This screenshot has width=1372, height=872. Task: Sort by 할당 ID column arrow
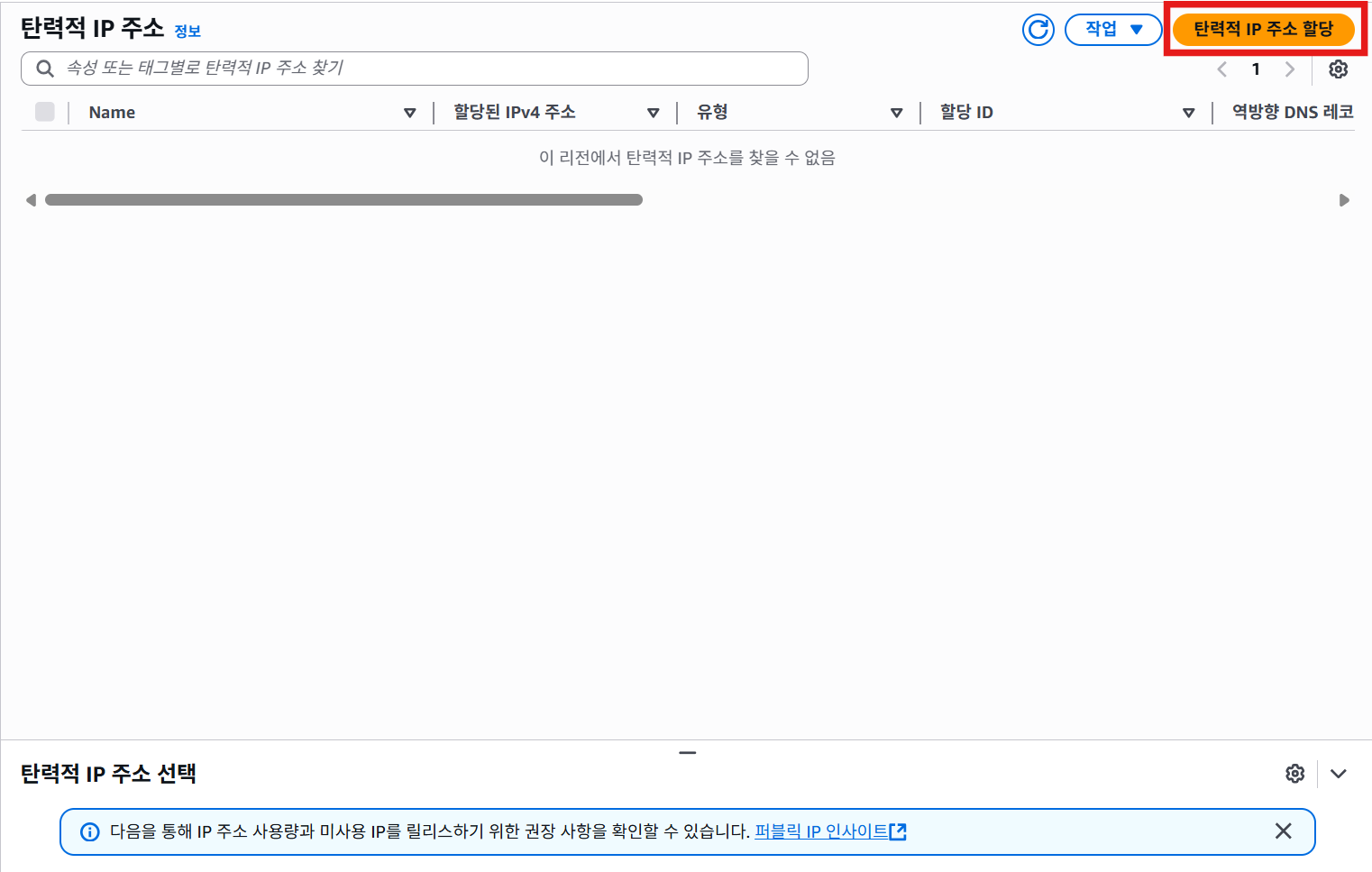(x=1189, y=113)
